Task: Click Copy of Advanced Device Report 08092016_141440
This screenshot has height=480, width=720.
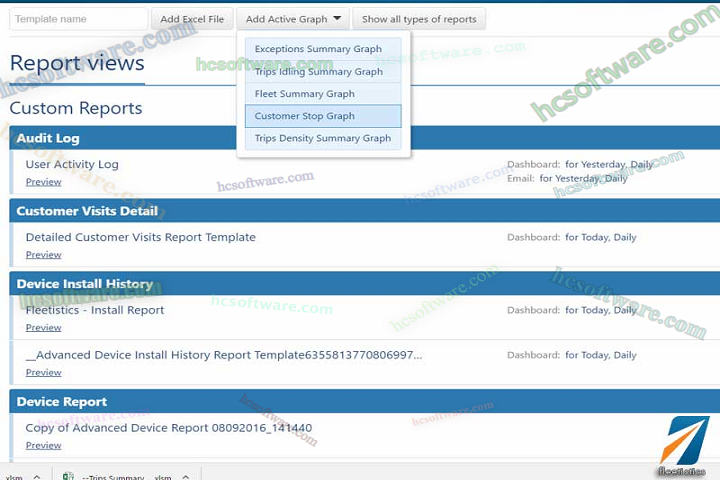Action: point(169,428)
